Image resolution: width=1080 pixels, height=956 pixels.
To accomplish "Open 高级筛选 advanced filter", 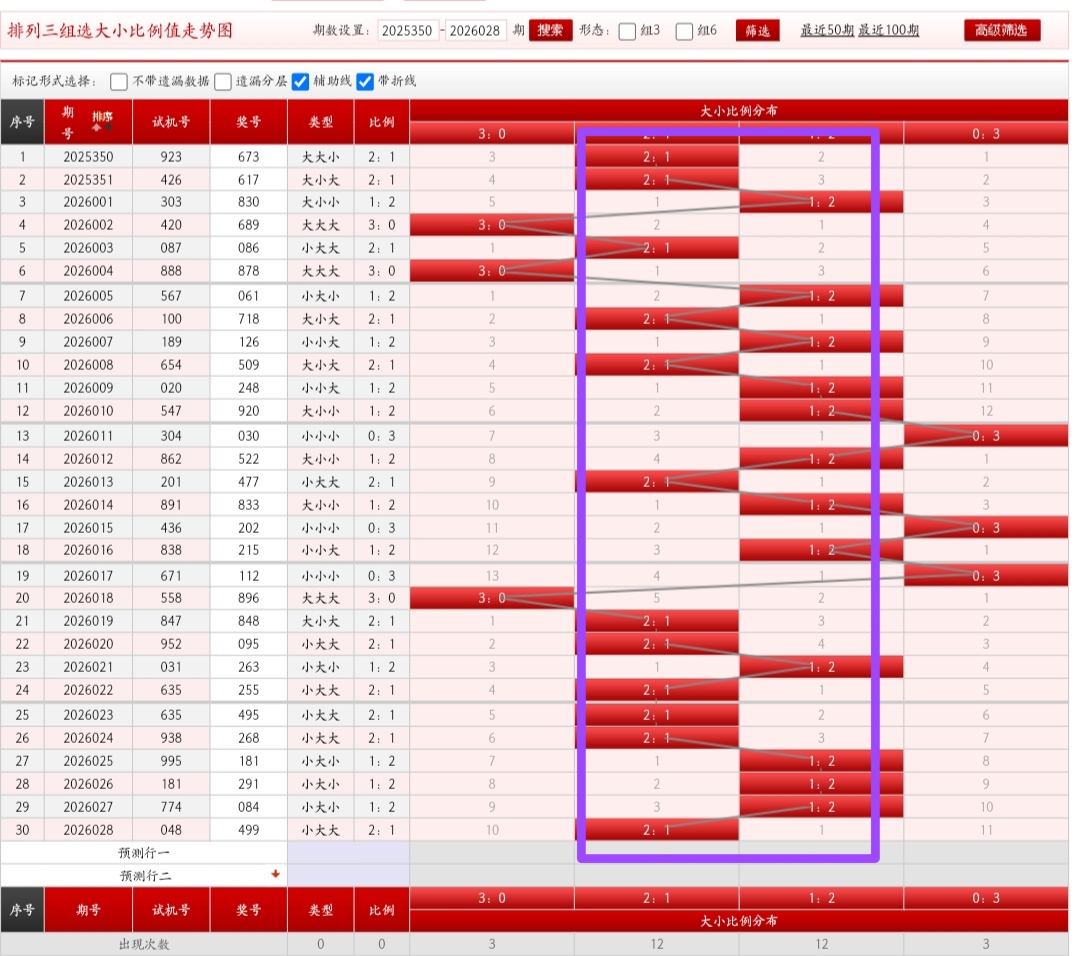I will (x=1001, y=30).
